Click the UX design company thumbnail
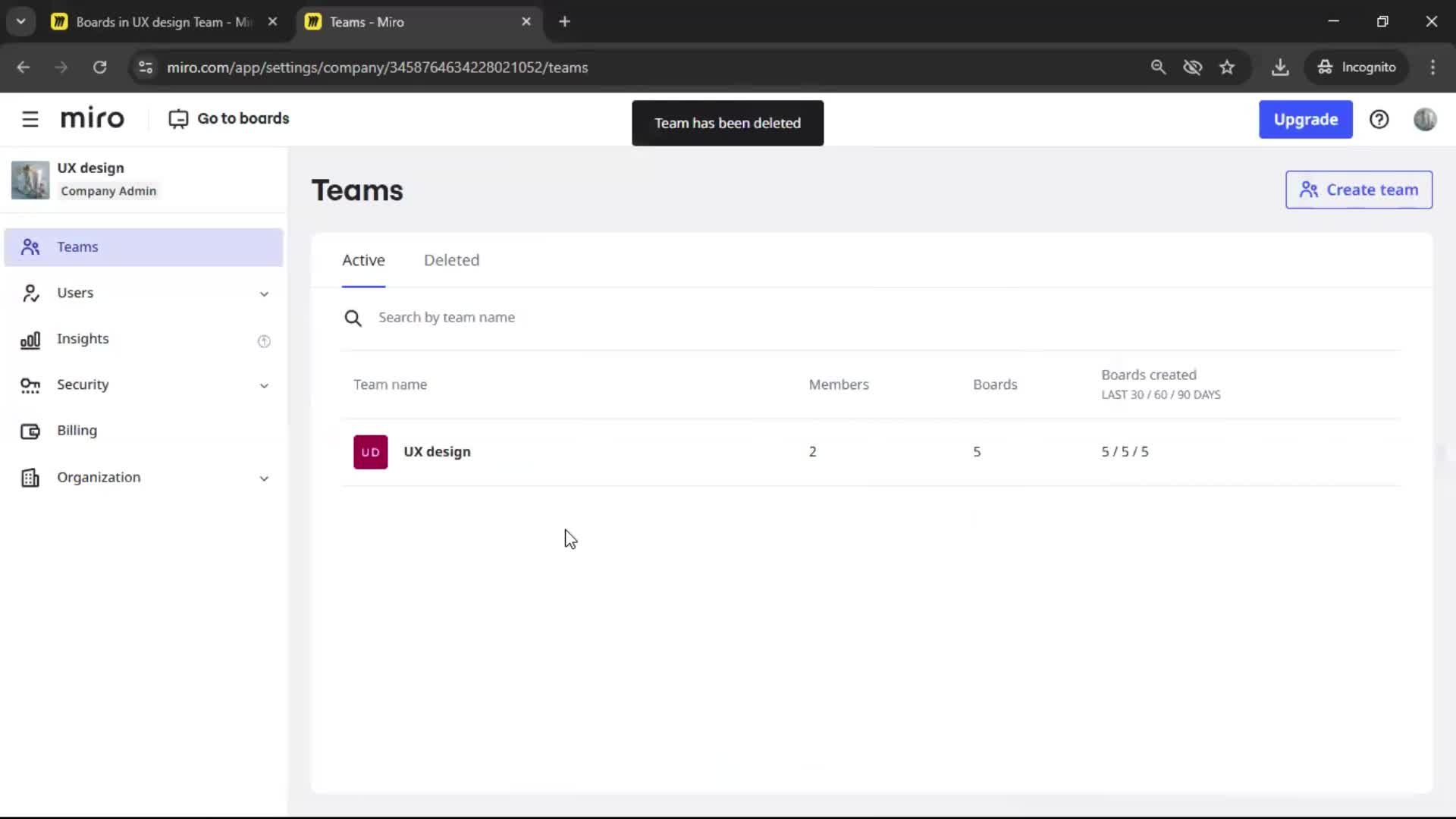Image resolution: width=1456 pixels, height=819 pixels. tap(30, 180)
